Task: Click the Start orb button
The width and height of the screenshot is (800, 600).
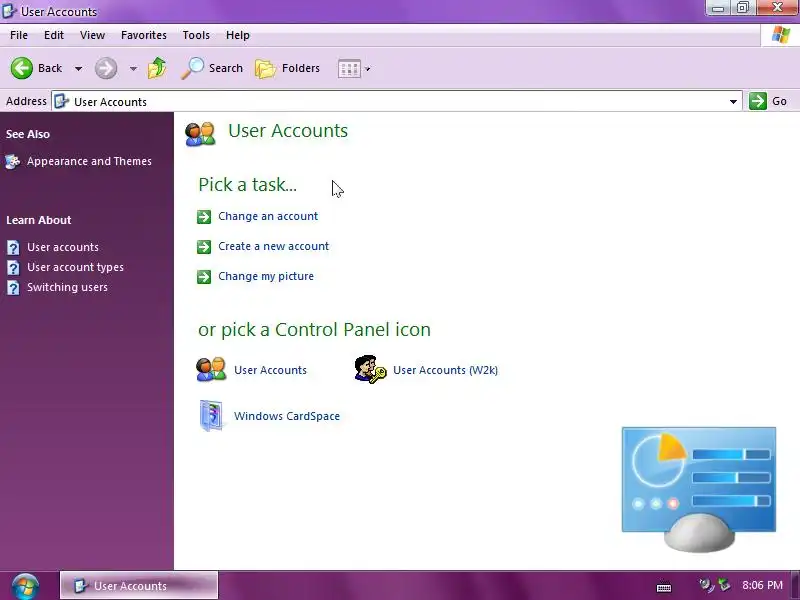Action: pos(25,586)
